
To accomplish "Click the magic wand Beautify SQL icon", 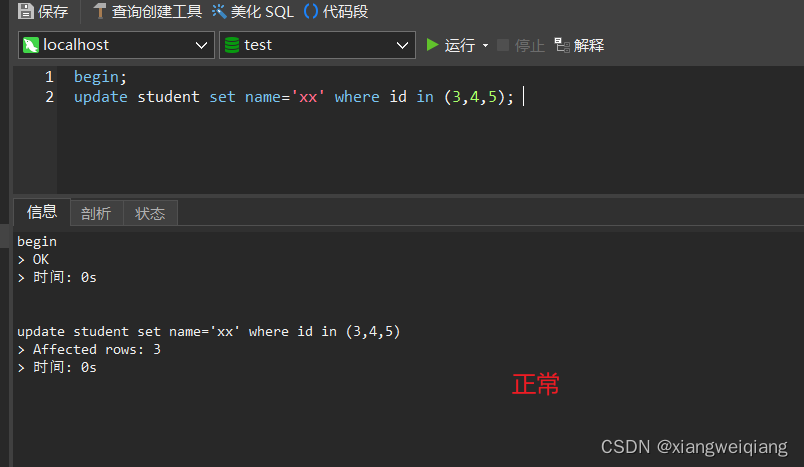I will pyautogui.click(x=219, y=11).
